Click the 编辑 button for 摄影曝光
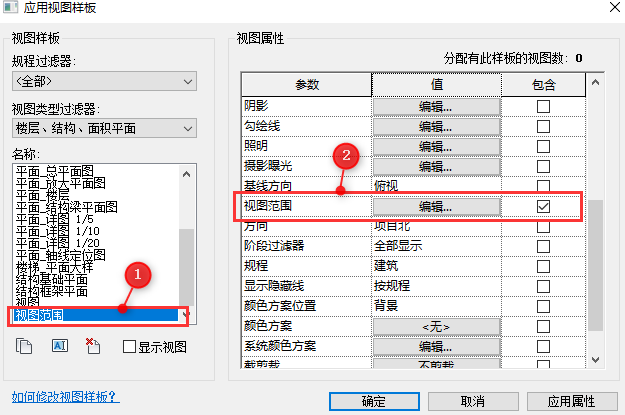Viewport: 625px width, 415px height. tap(436, 167)
